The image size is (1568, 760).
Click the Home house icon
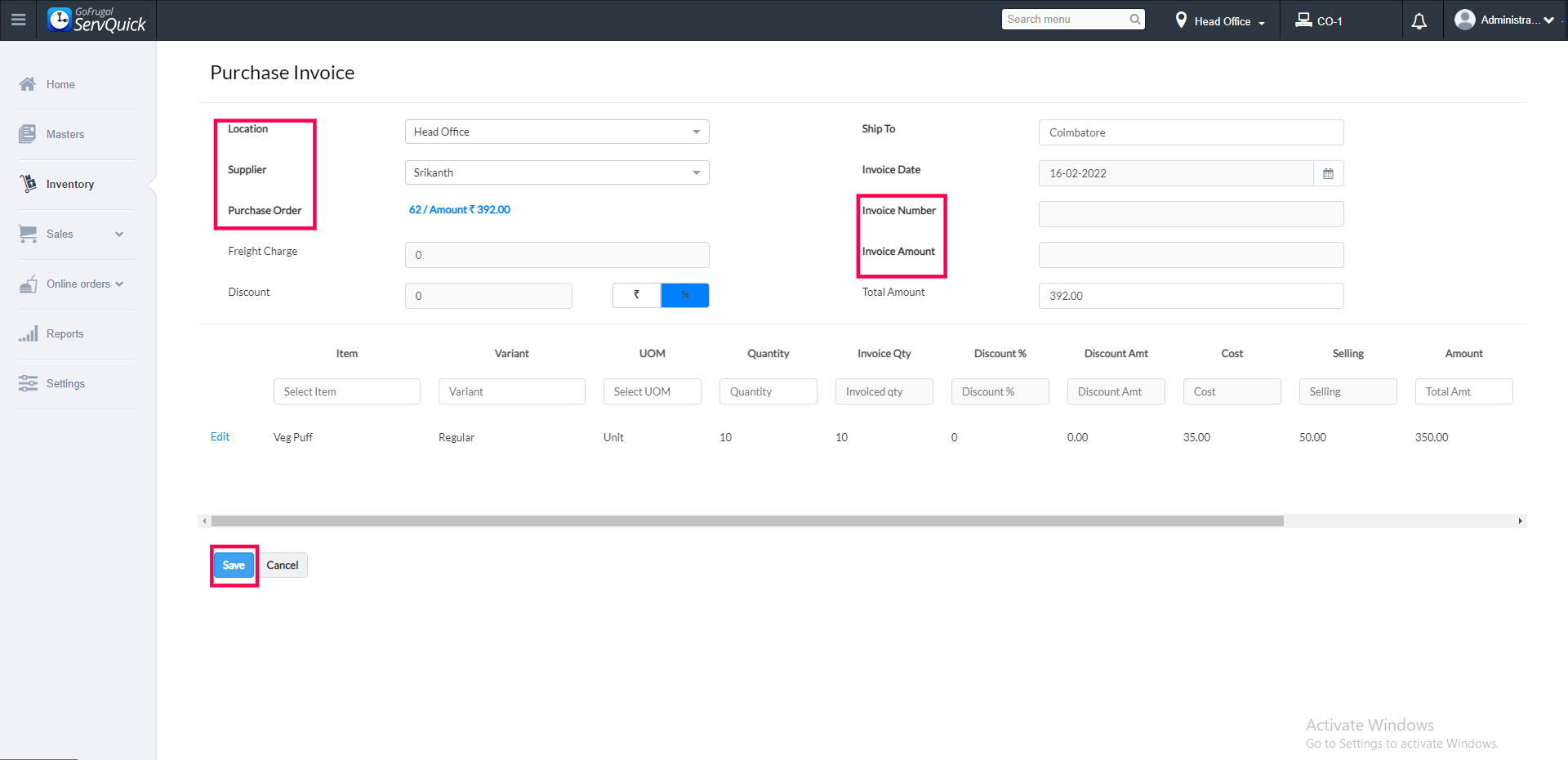coord(28,84)
